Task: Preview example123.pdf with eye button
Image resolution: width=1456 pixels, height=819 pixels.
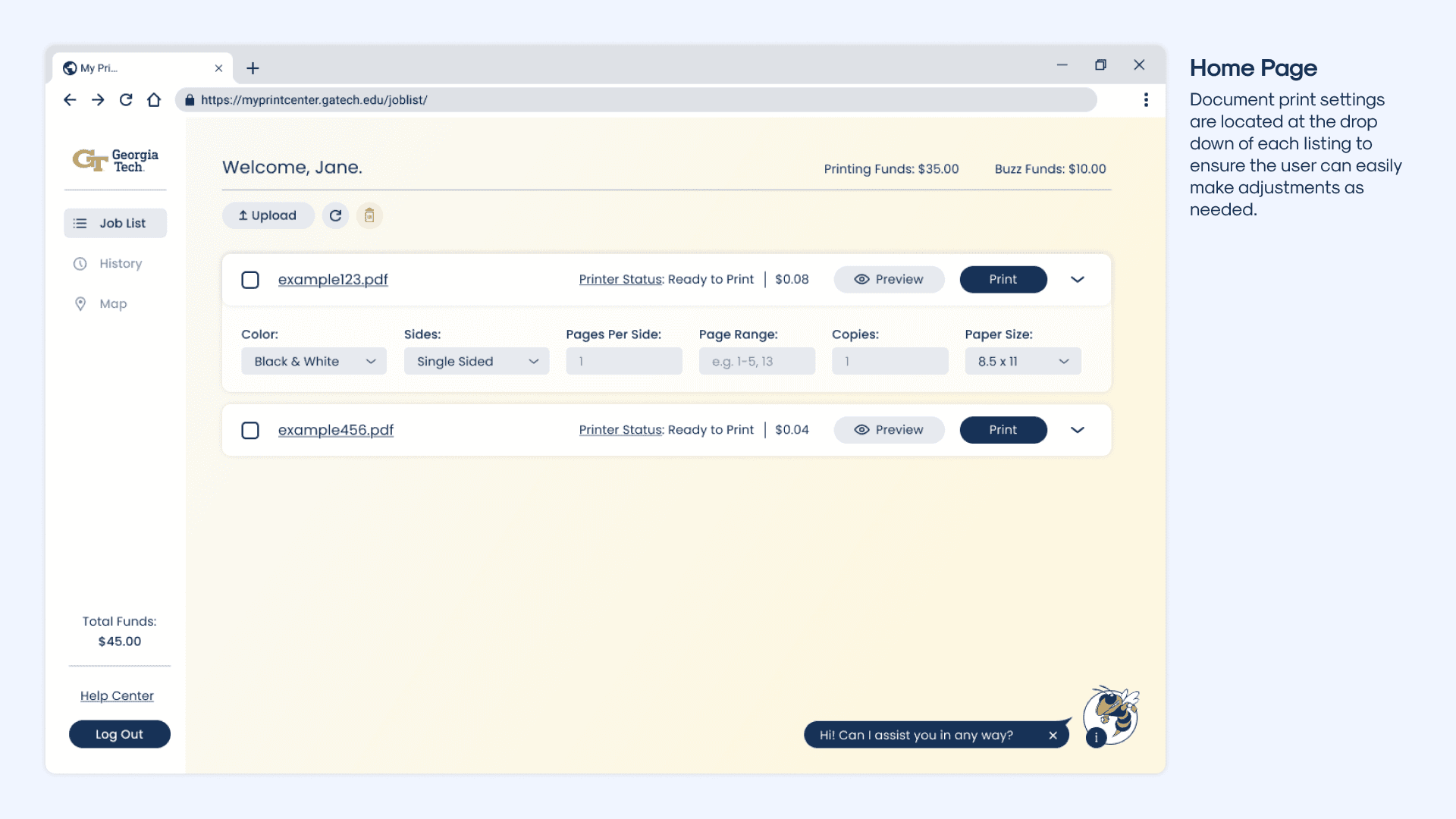Action: pyautogui.click(x=889, y=279)
